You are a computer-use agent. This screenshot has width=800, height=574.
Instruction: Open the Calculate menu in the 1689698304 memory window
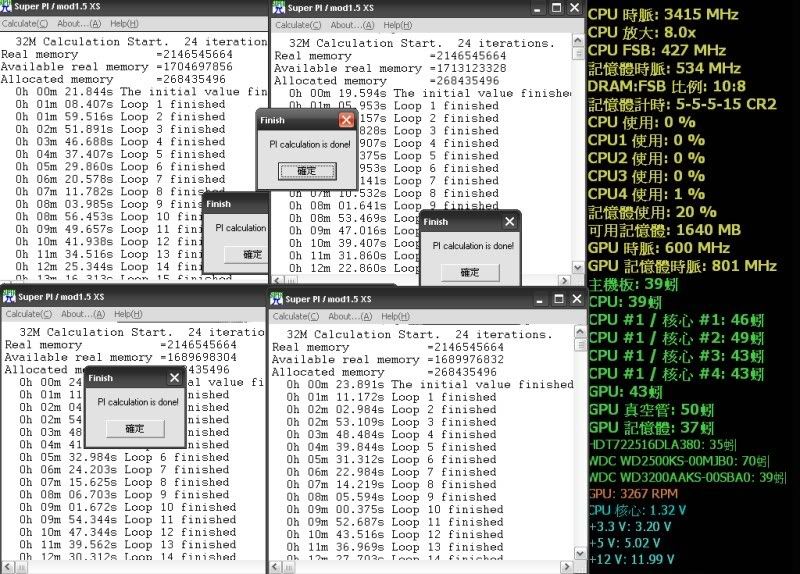tap(29, 314)
